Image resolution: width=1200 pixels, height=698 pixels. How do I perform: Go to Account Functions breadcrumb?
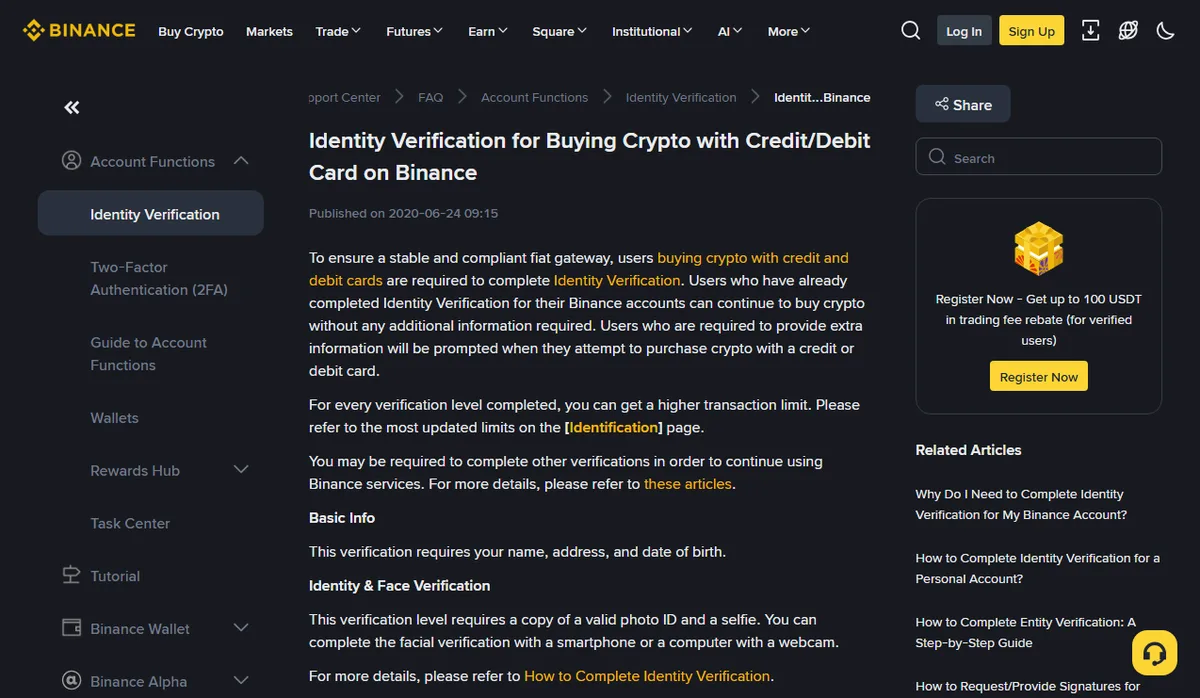coord(534,97)
